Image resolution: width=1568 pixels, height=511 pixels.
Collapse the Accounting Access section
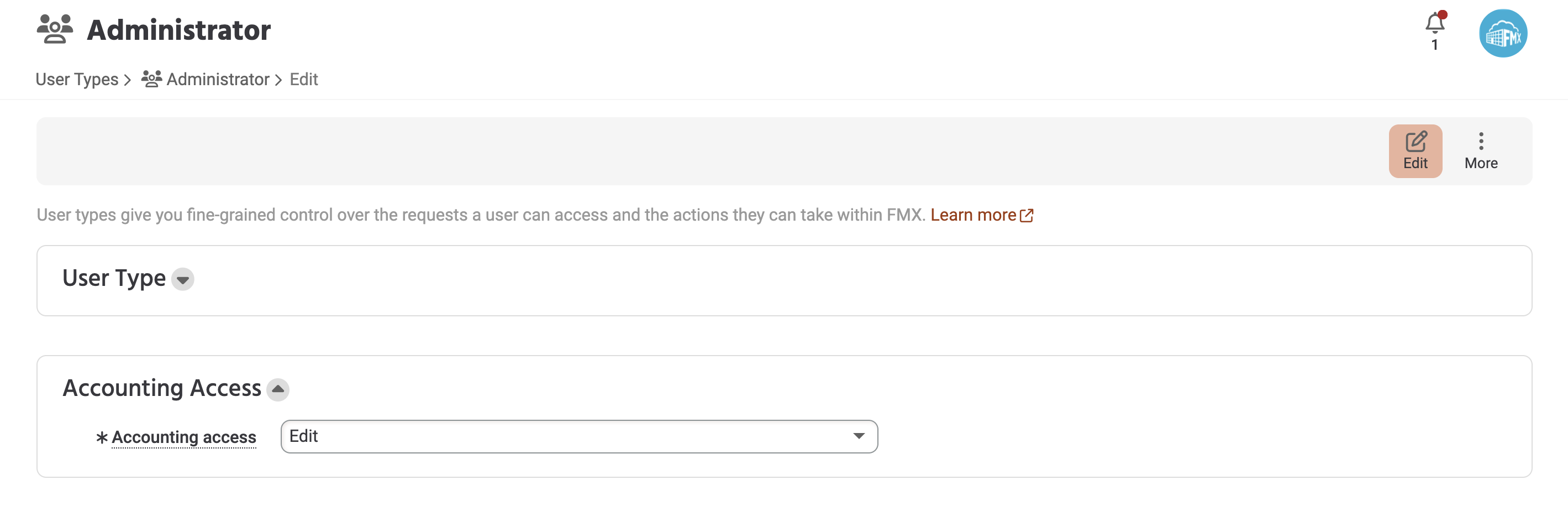click(x=277, y=389)
